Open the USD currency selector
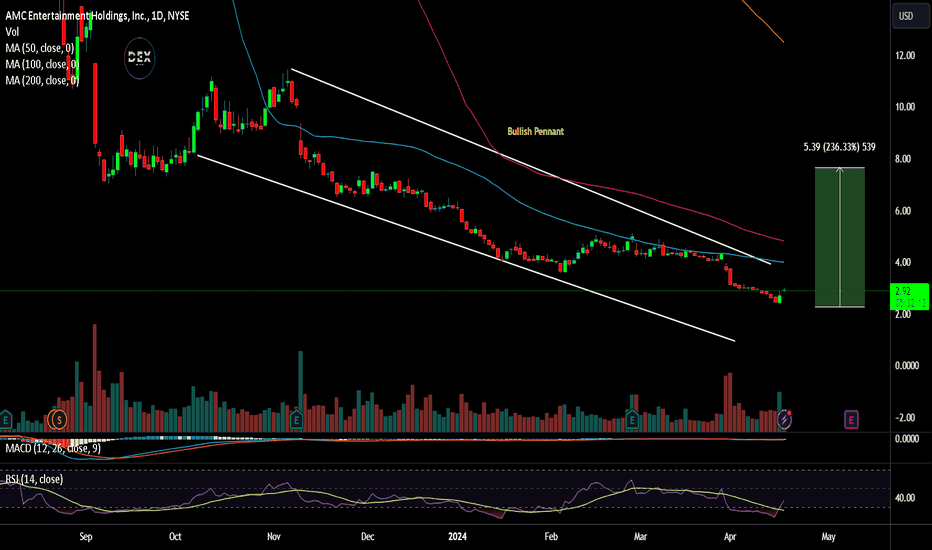 click(x=911, y=15)
